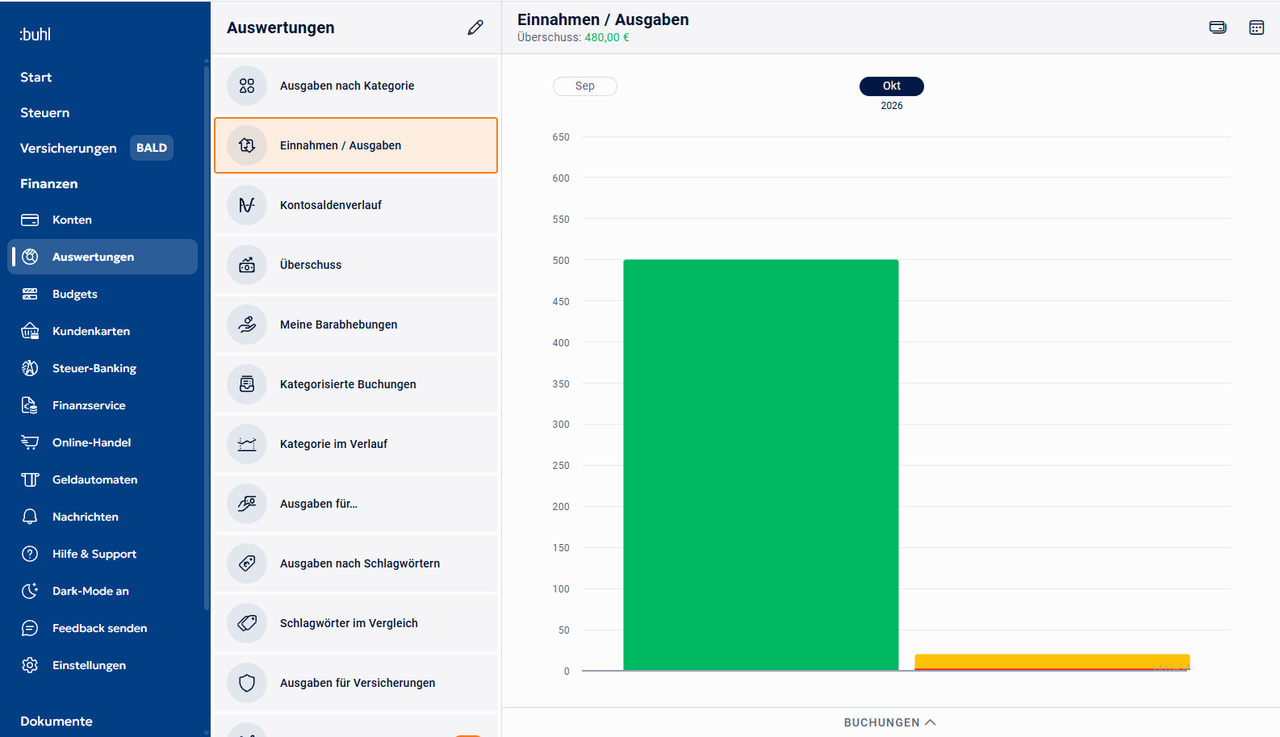The width and height of the screenshot is (1280, 737).
Task: Select the Sep month pill
Action: point(585,86)
